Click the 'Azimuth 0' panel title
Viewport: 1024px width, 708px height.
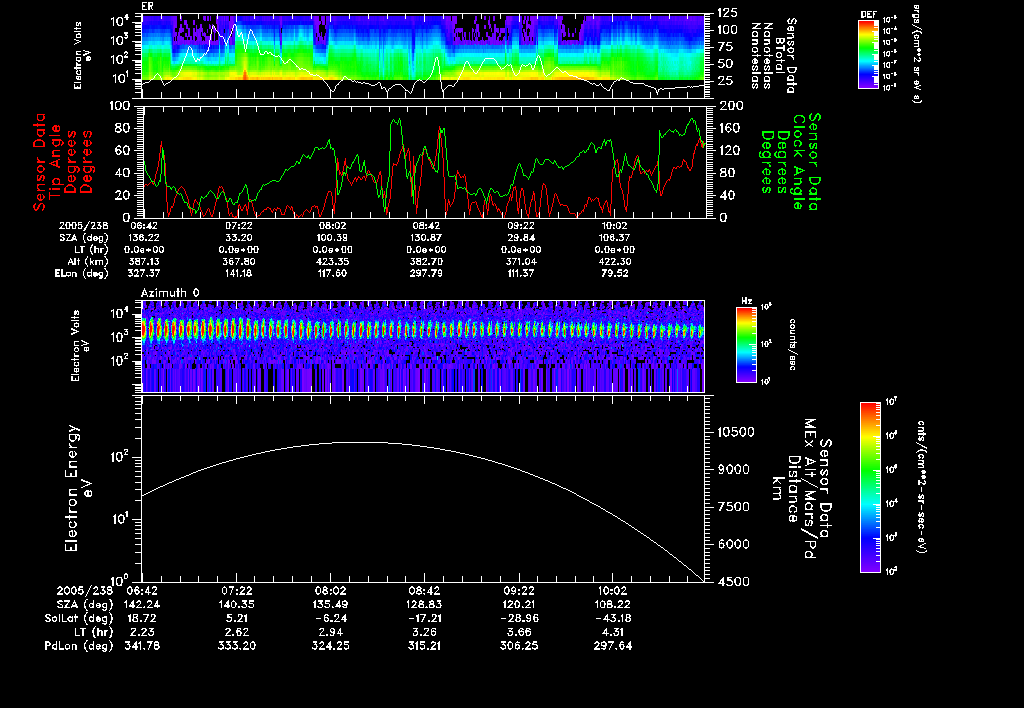point(171,291)
